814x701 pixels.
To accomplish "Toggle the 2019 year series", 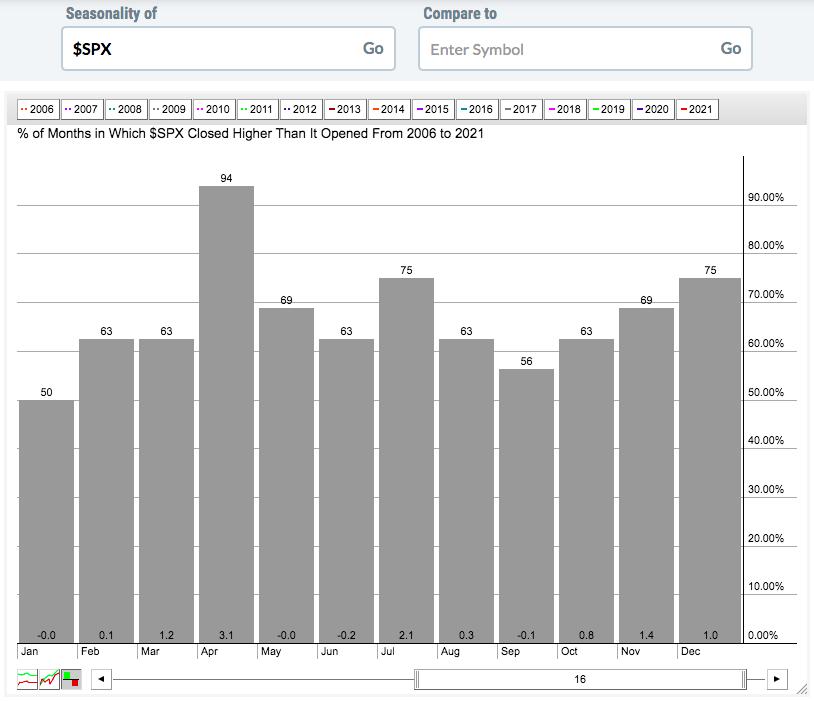I will click(x=608, y=109).
